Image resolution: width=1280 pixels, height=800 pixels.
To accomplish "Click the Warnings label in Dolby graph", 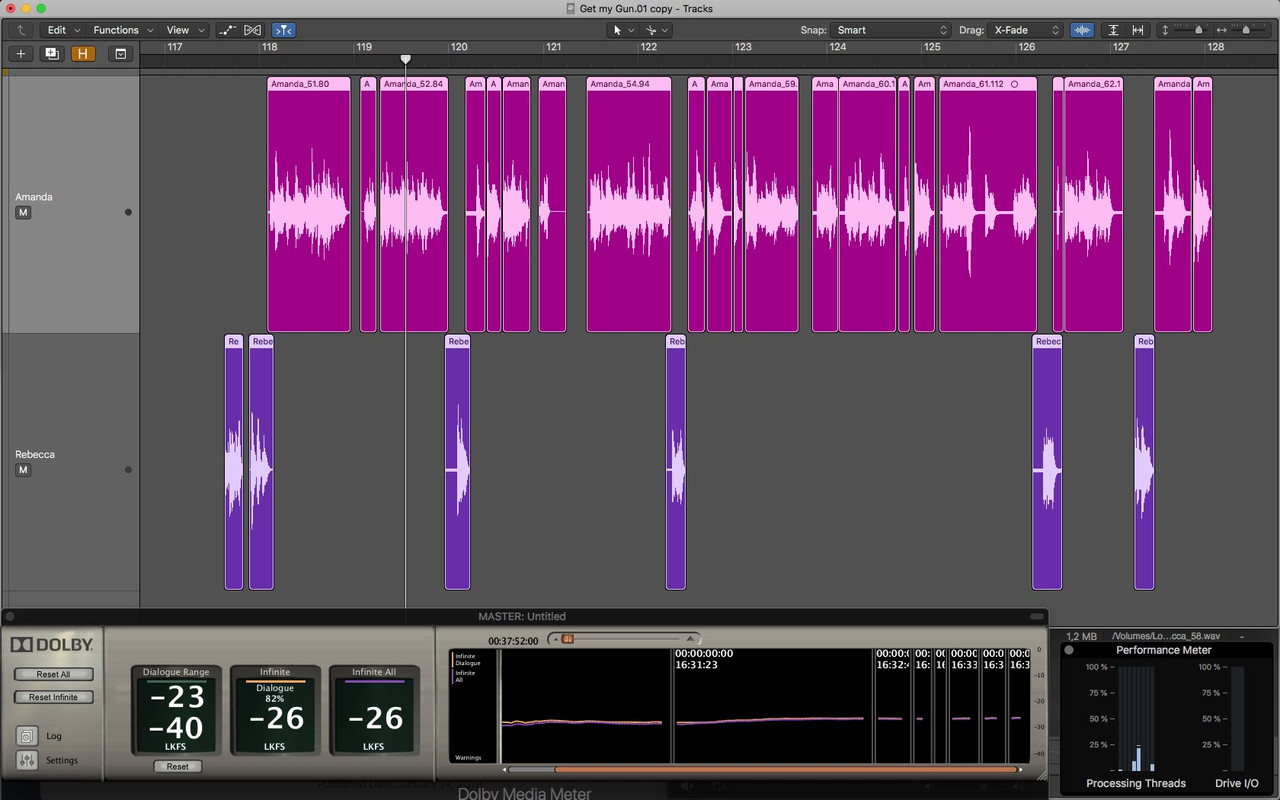I will click(468, 757).
